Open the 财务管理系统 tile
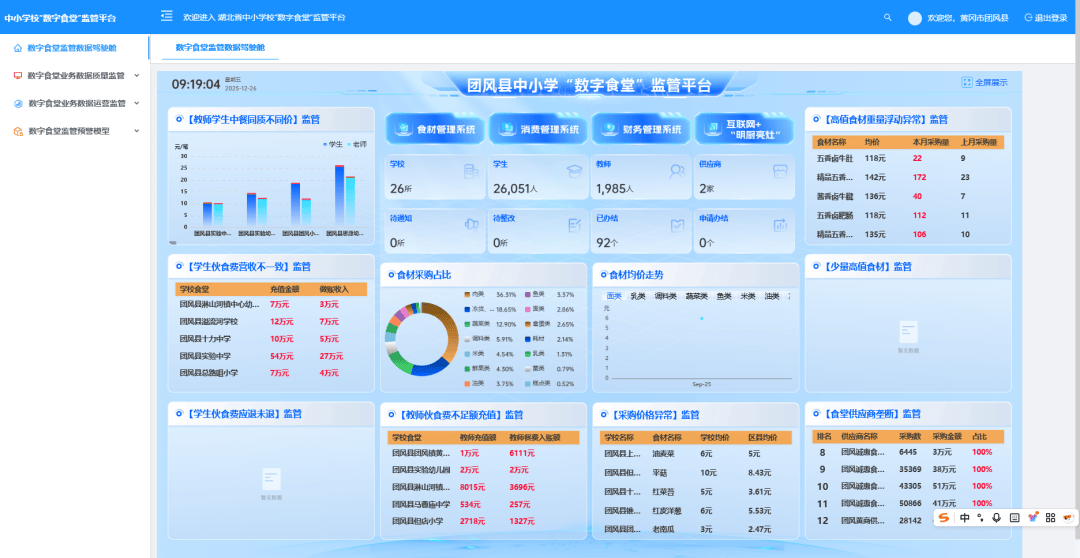Viewport: 1080px width, 558px height. (642, 129)
